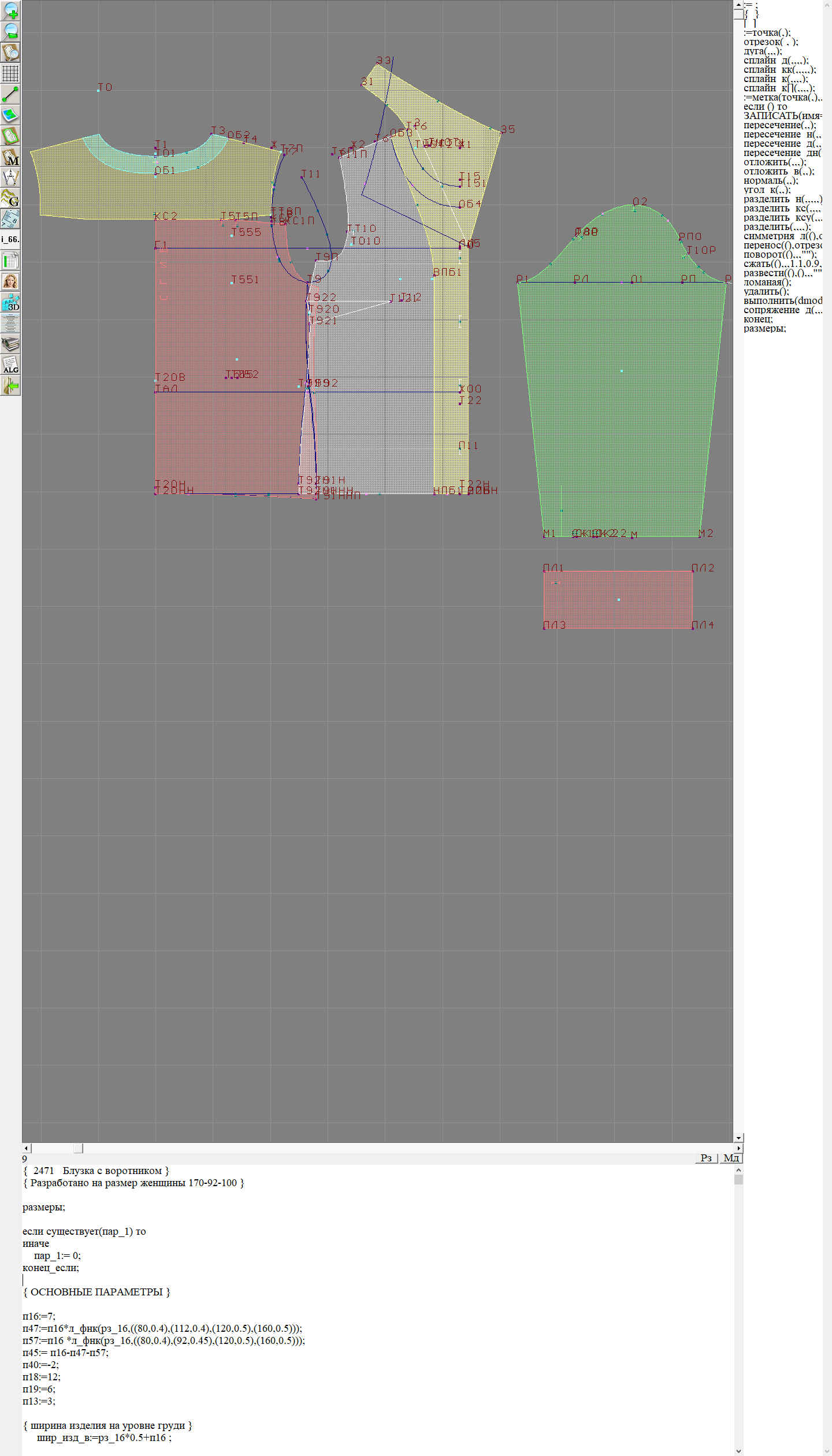The height and width of the screenshot is (1456, 832).
Task: Open the 3D view tool
Action: click(10, 302)
